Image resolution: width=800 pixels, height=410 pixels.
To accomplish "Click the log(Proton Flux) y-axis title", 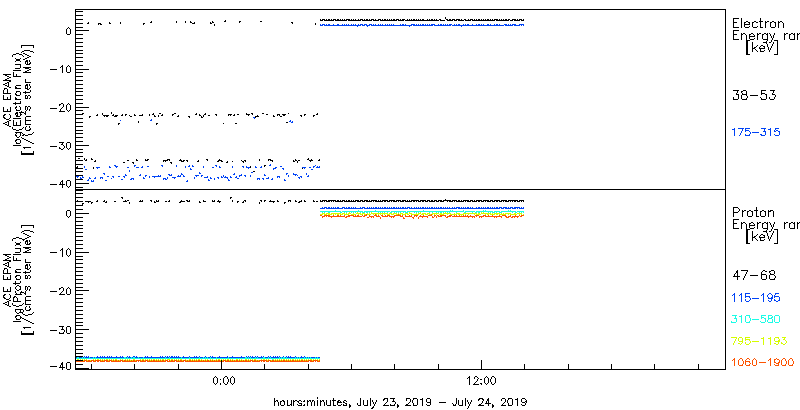I will click(20, 278).
